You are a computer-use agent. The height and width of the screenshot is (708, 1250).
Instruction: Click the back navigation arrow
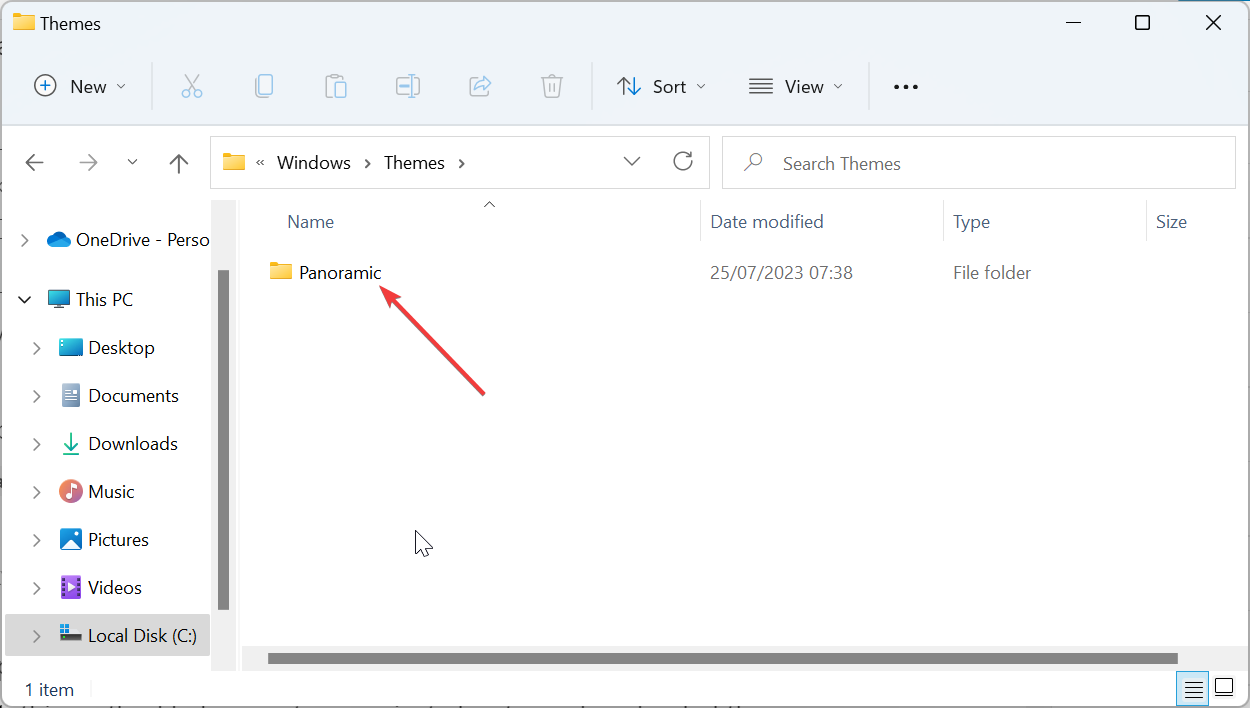[x=34, y=162]
